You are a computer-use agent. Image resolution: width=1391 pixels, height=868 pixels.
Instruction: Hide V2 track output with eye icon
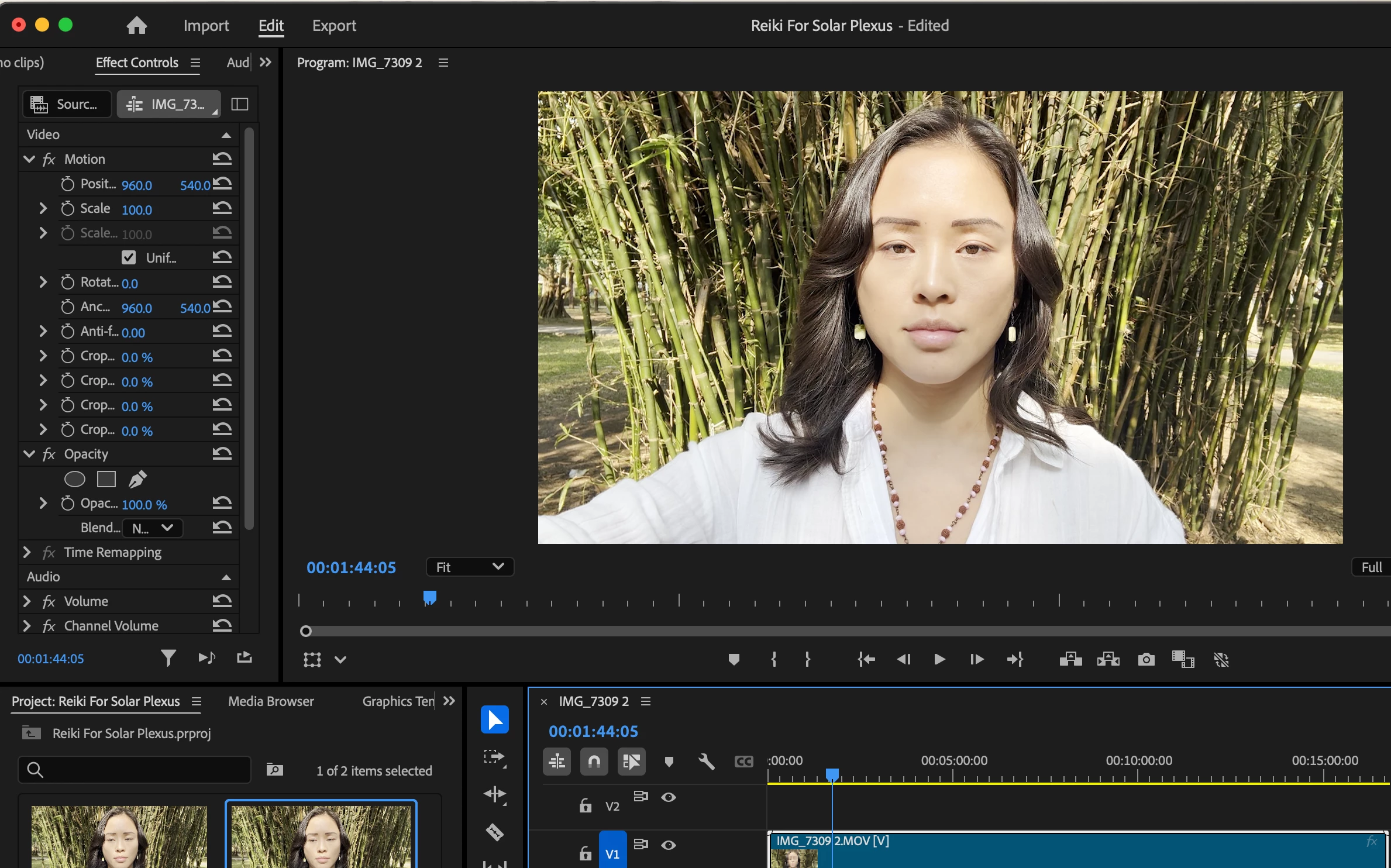coord(669,797)
